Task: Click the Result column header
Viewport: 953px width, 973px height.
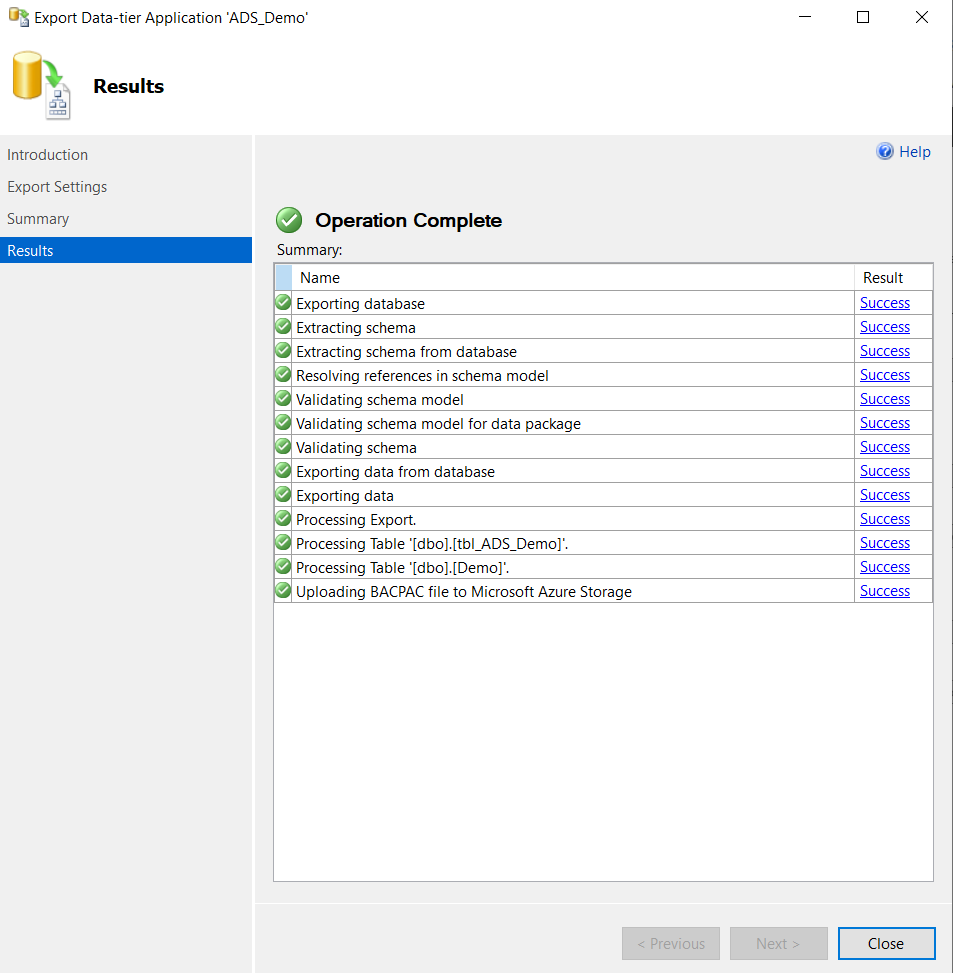Action: click(x=893, y=277)
